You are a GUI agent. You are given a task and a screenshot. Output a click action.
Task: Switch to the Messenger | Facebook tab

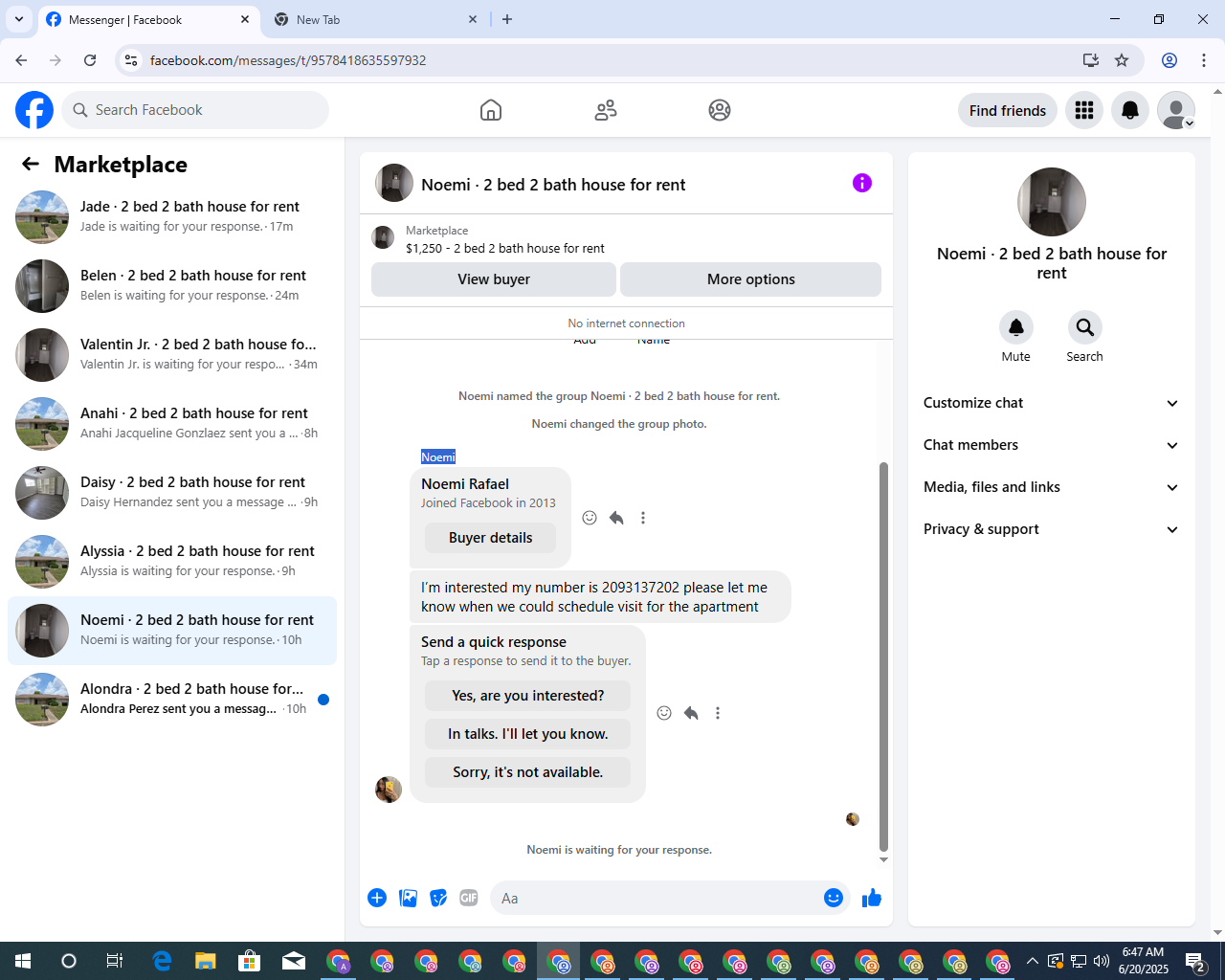[148, 19]
